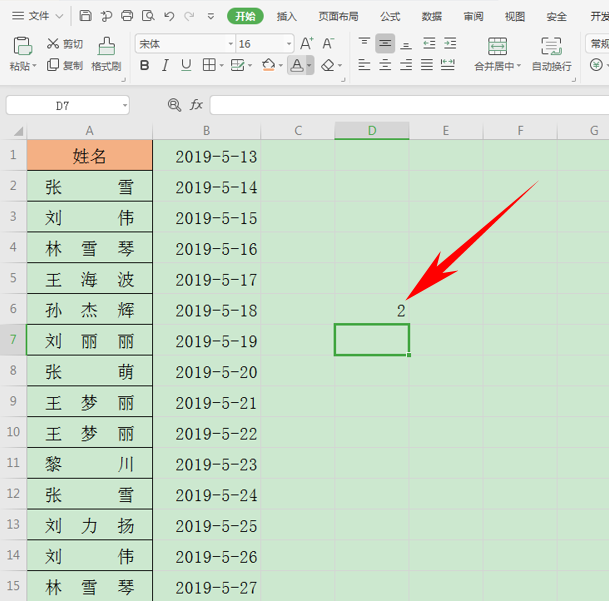
Task: Apply font color A icon
Action: (297, 65)
